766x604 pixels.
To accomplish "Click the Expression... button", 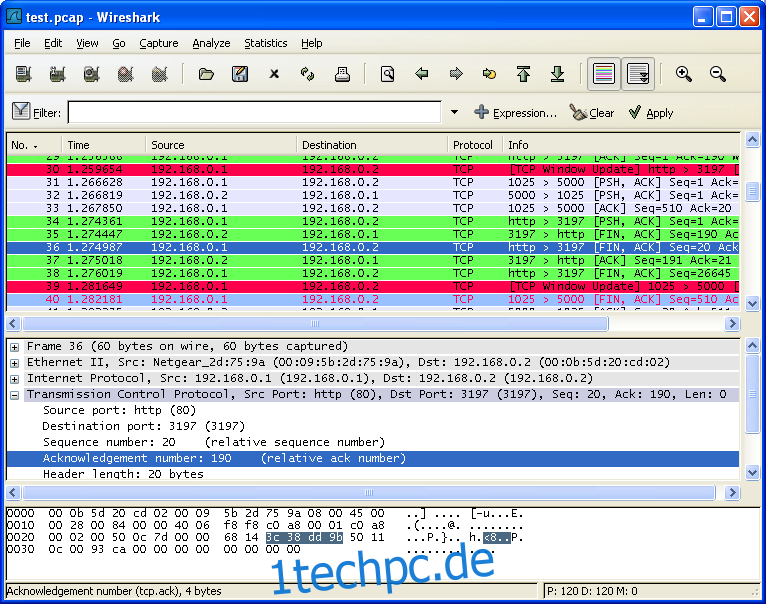I will 515,113.
